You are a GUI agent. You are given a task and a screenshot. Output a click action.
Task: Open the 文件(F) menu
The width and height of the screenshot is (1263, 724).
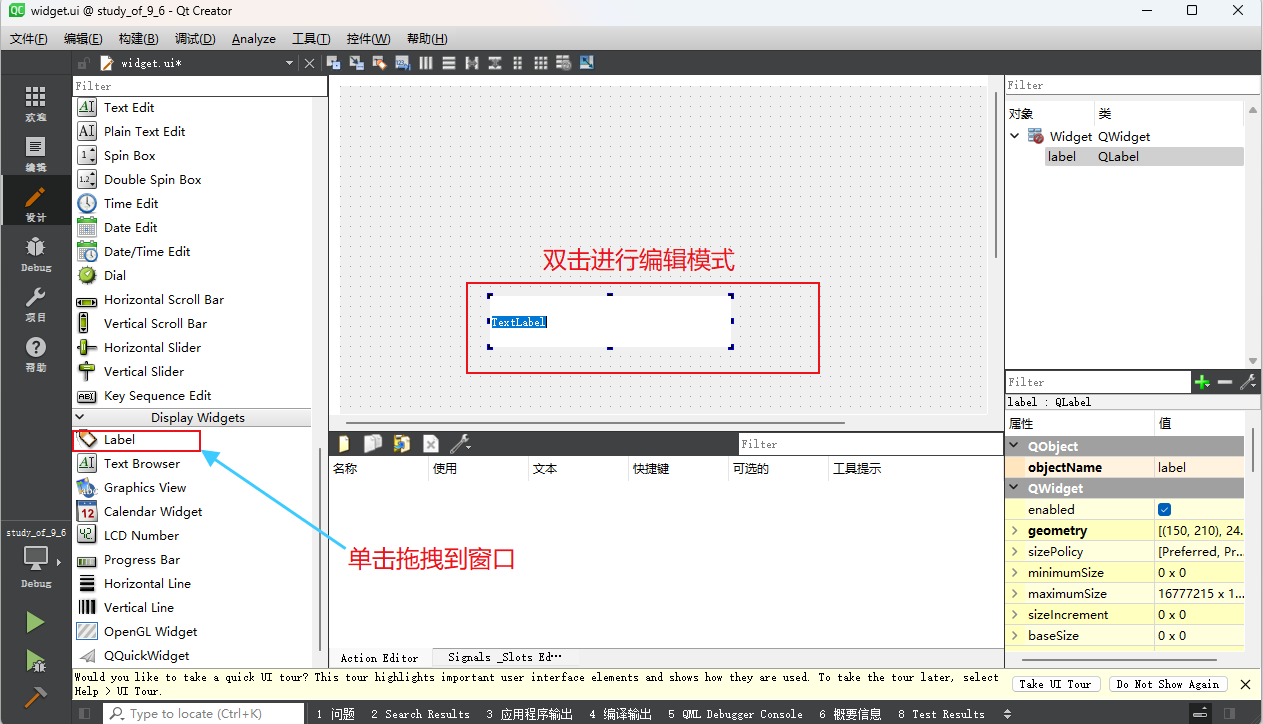[x=29, y=39]
